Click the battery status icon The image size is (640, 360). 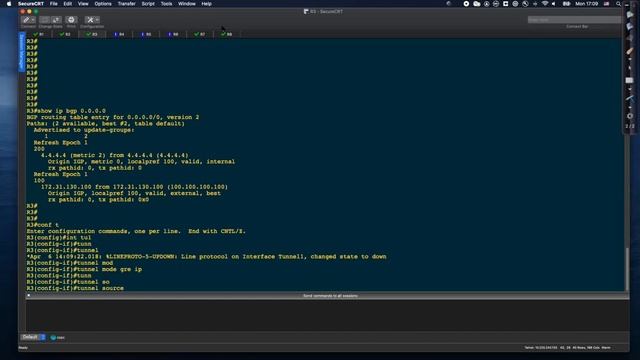coord(567,4)
